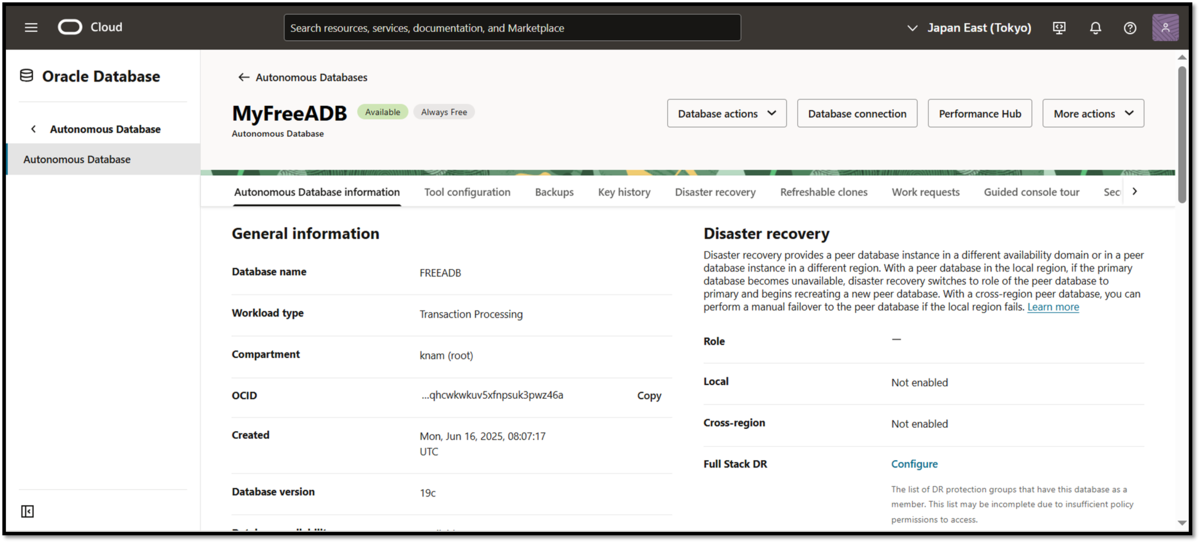
Task: Click the 19c database version value
Action: [x=427, y=493]
